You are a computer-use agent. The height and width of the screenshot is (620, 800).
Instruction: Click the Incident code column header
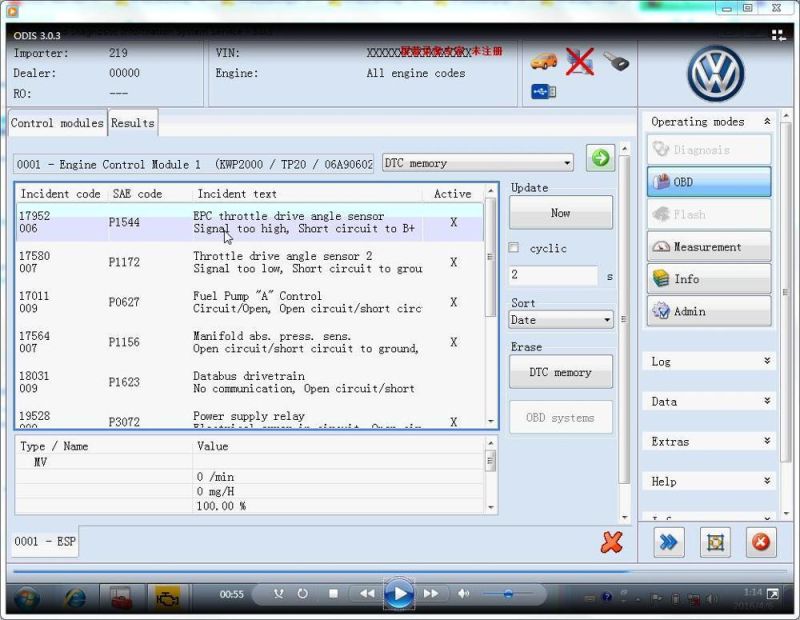coord(60,194)
